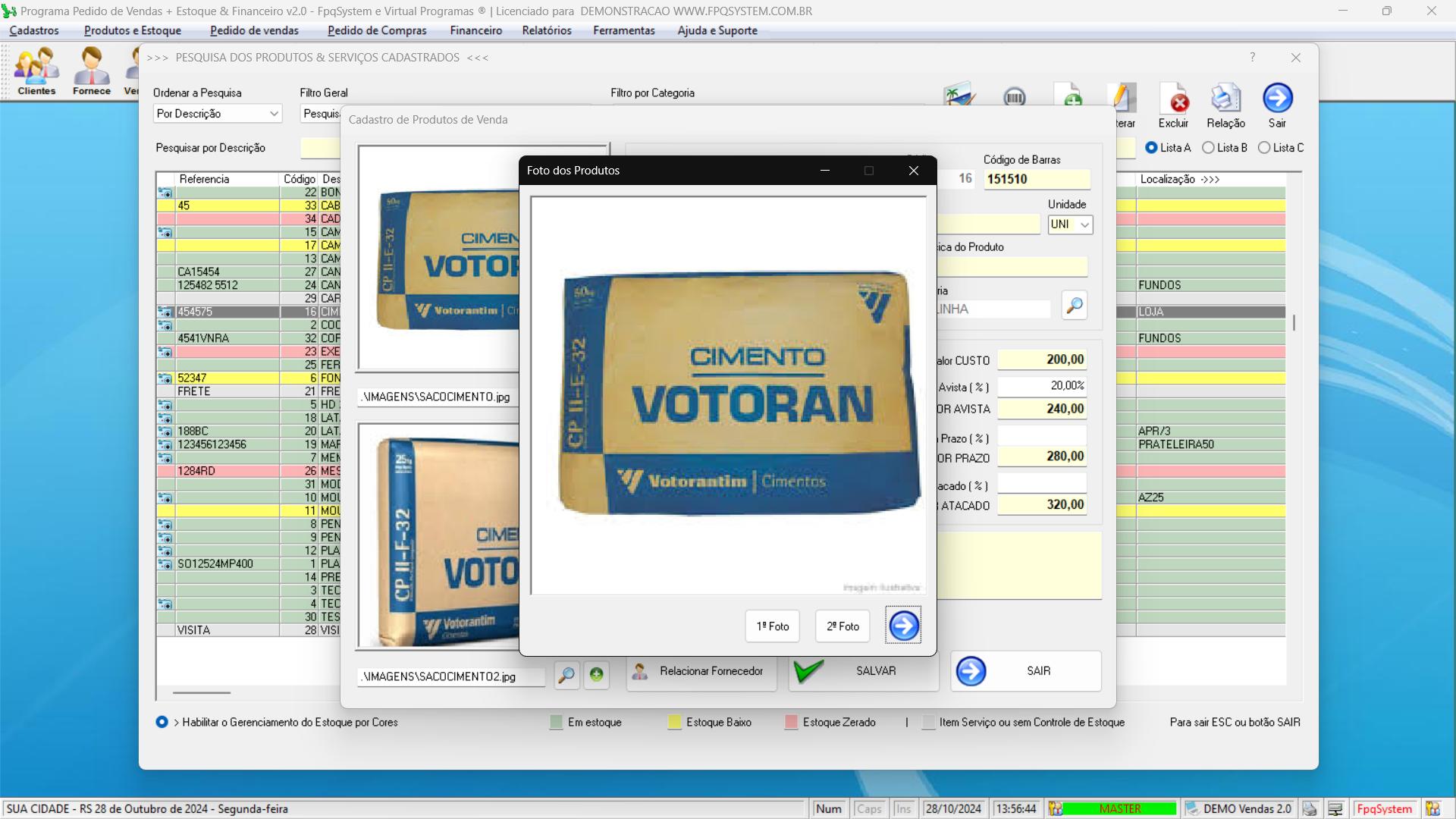Click the blue arrow exit icon in Foto dos Produtos
This screenshot has width=1456, height=819.
903,626
